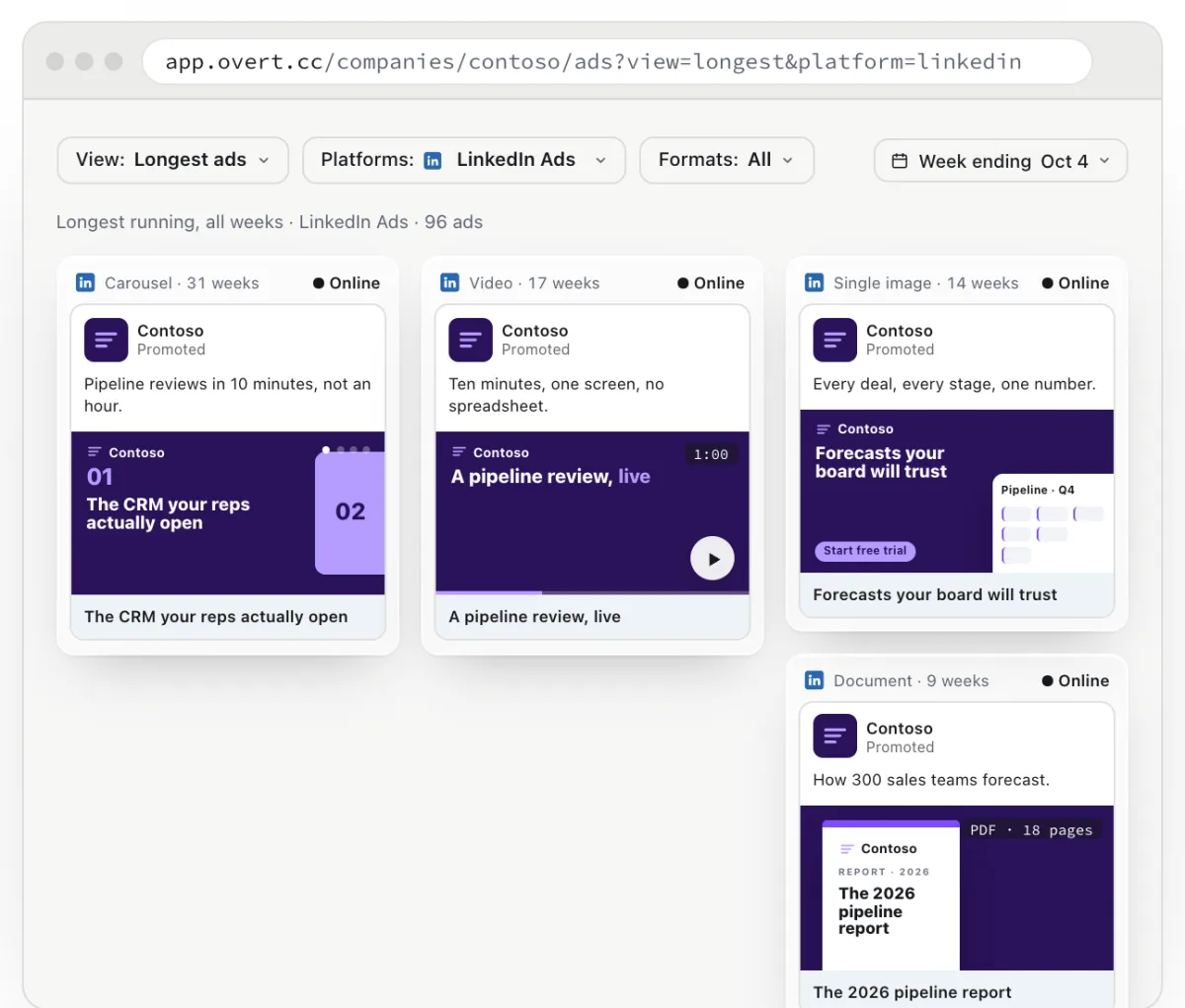Screen dimensions: 1185x1008
Task: Open the Platforms: LinkedIn Ads dropdown
Action: pos(464,160)
